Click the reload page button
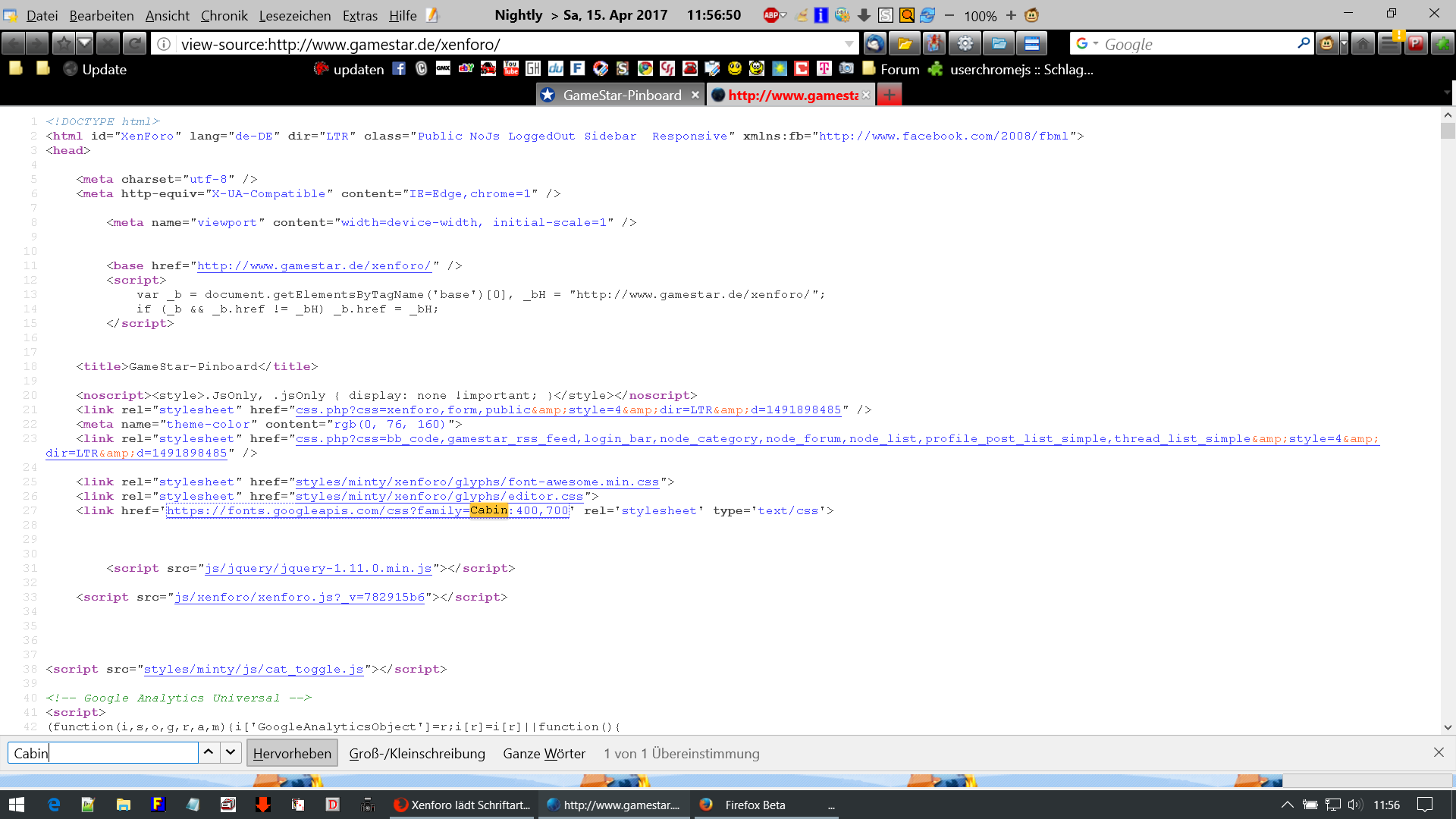Screen dimensions: 1456x819 click(134, 44)
